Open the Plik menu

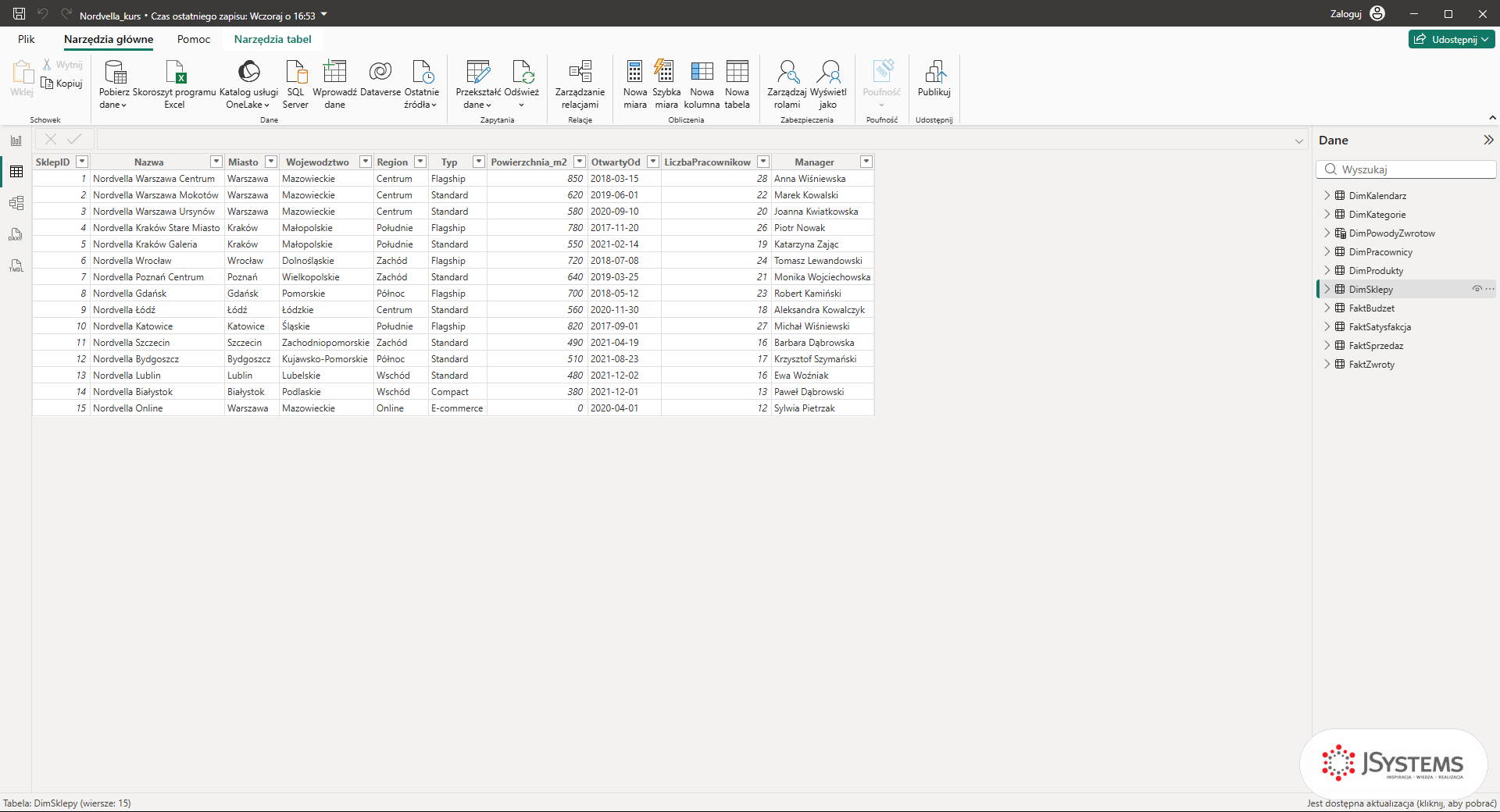(27, 39)
